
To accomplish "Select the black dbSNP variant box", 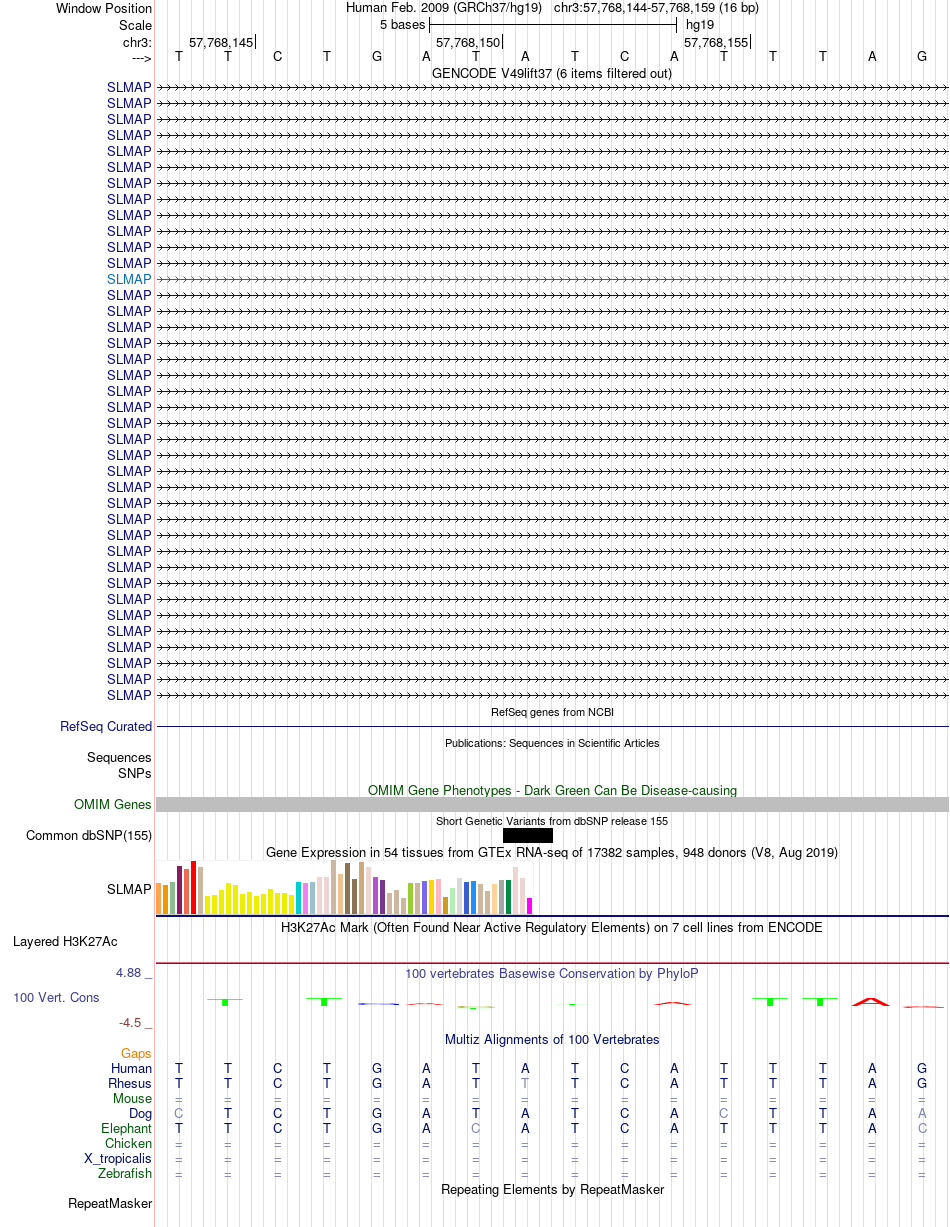I will [528, 836].
